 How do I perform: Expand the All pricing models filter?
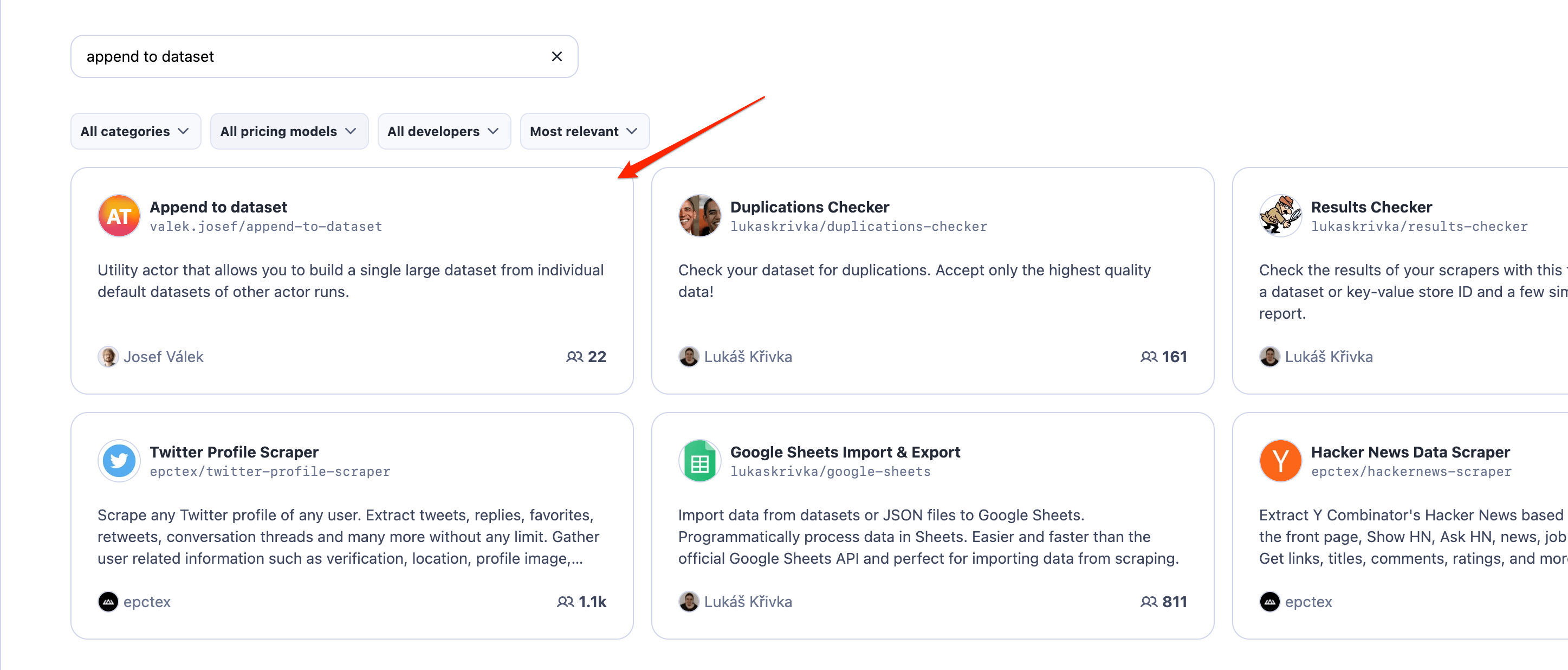(289, 131)
